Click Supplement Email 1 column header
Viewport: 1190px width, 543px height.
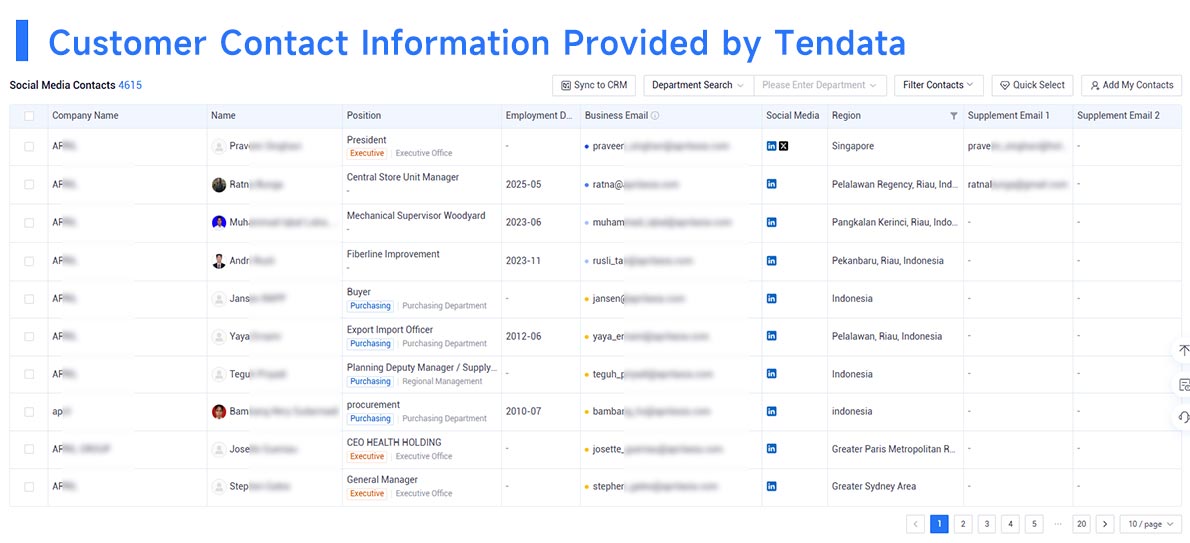[1009, 115]
